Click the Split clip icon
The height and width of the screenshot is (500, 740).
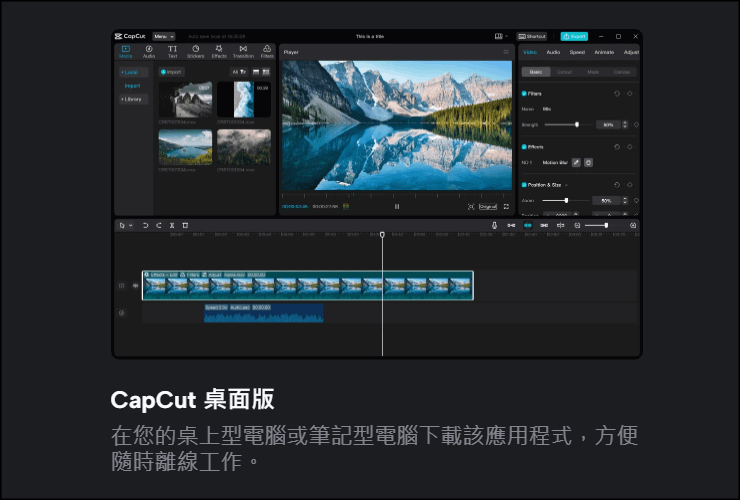pyautogui.click(x=172, y=225)
